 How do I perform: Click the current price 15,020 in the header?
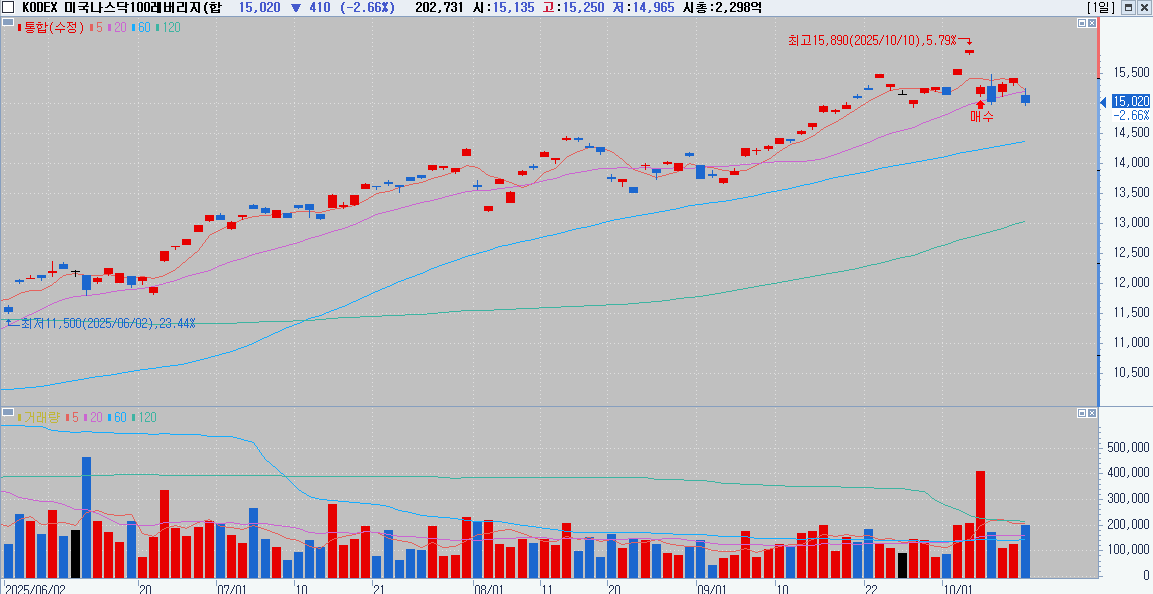coord(260,7)
